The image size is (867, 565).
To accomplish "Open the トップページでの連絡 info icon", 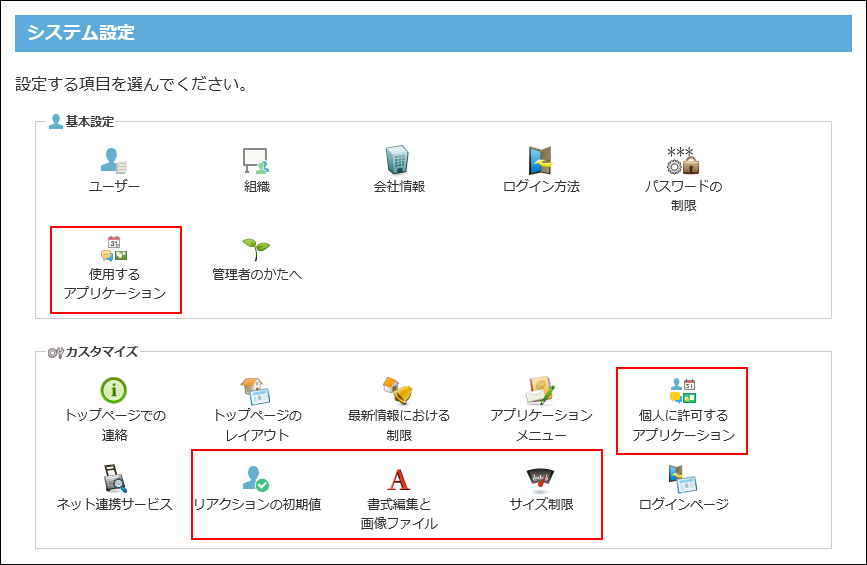I will click(114, 390).
